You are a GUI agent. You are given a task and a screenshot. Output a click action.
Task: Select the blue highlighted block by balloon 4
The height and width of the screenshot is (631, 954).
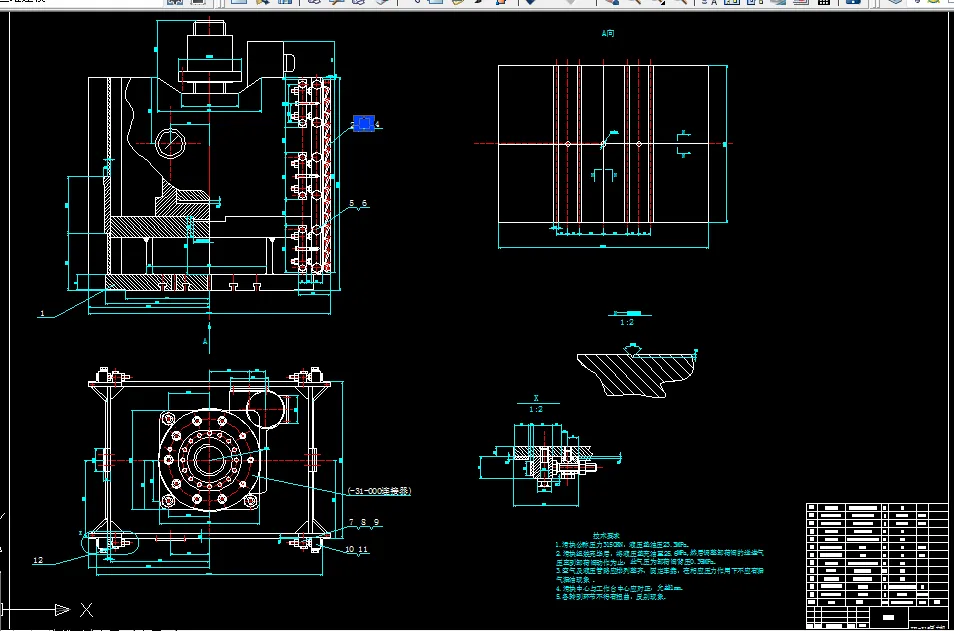click(363, 124)
